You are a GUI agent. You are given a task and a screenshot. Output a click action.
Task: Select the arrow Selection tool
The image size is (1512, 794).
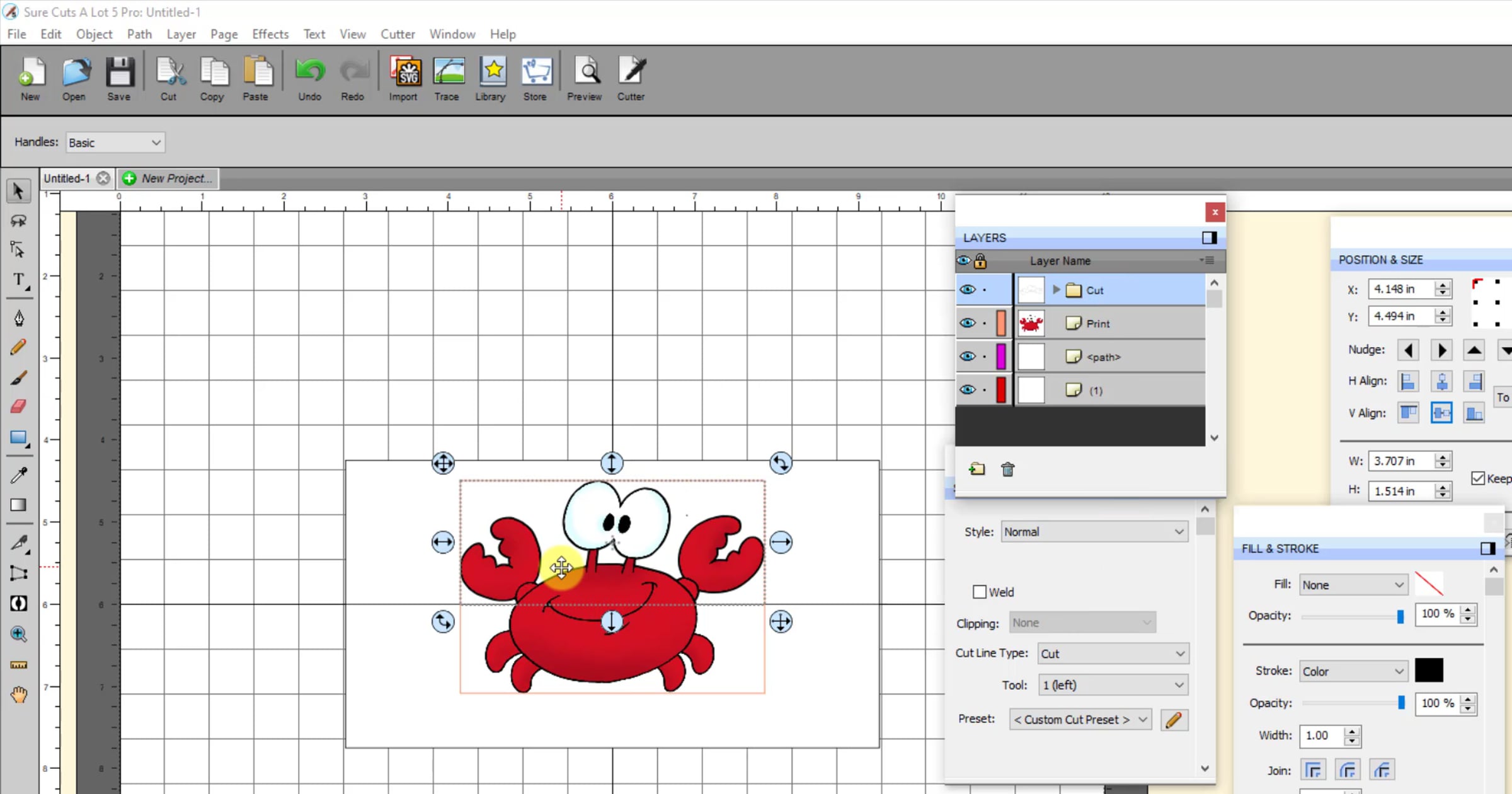18,191
